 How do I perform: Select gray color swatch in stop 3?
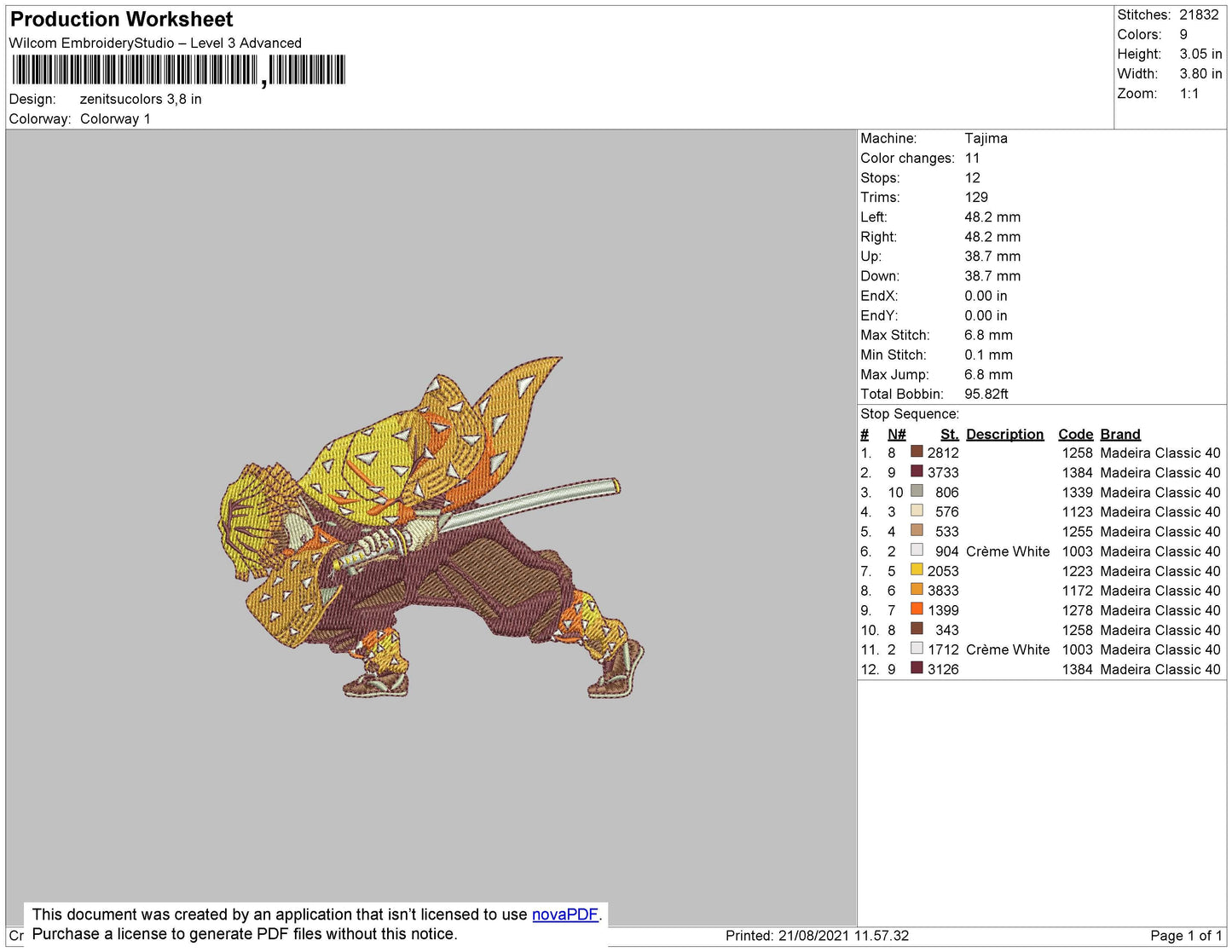pos(917,491)
